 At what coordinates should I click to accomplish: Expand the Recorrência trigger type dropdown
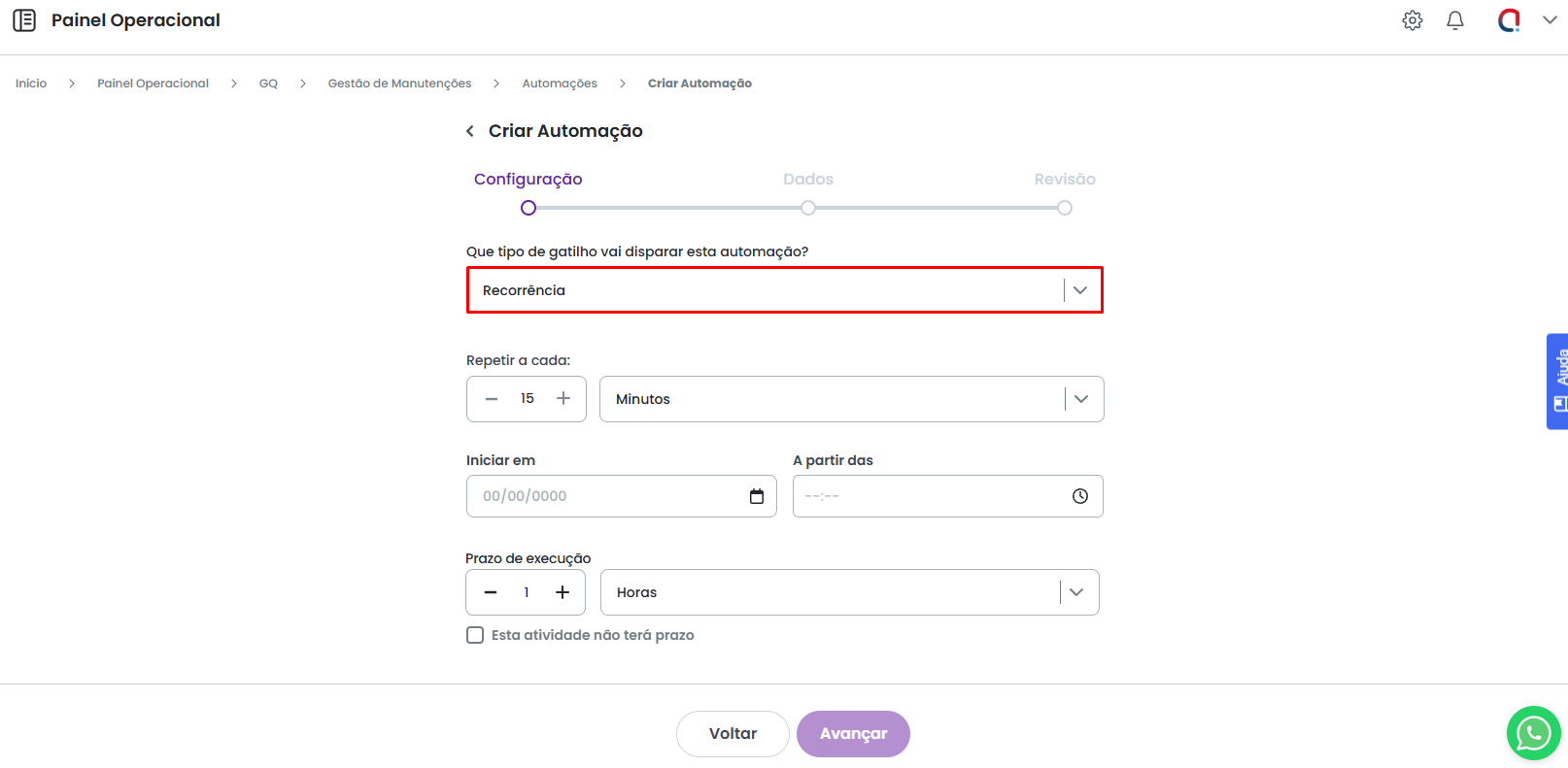pyautogui.click(x=1079, y=290)
